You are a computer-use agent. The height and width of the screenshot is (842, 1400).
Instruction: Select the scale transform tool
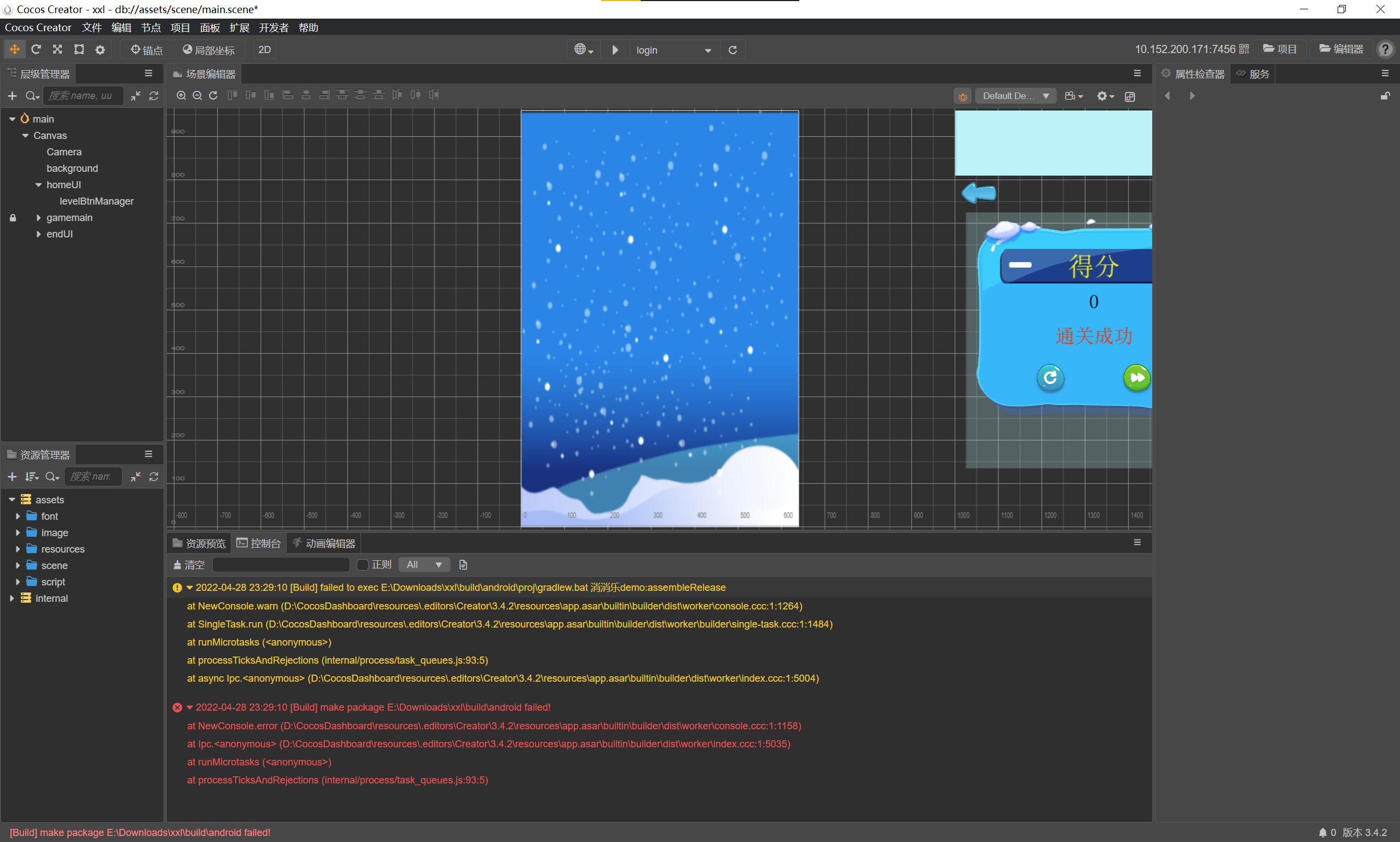[x=57, y=49]
